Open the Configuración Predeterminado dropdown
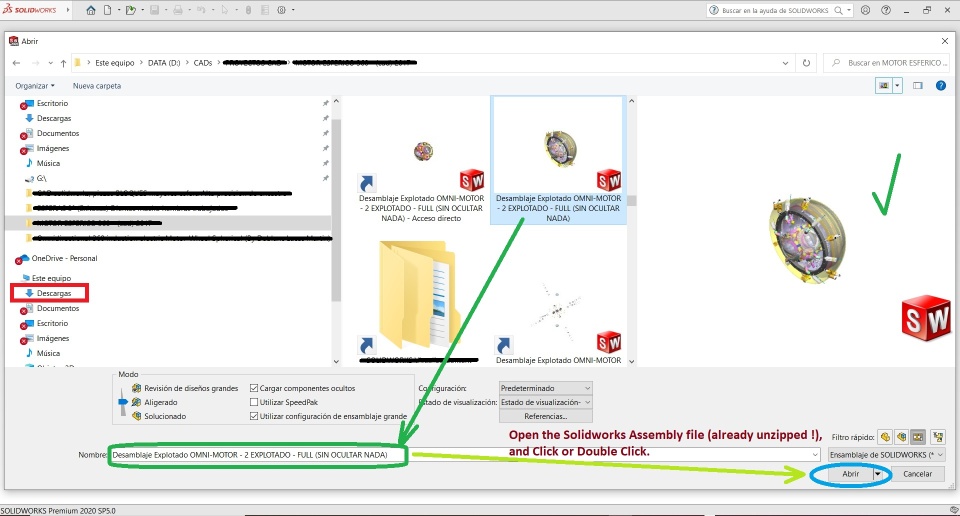This screenshot has height=516, width=960. pyautogui.click(x=546, y=388)
